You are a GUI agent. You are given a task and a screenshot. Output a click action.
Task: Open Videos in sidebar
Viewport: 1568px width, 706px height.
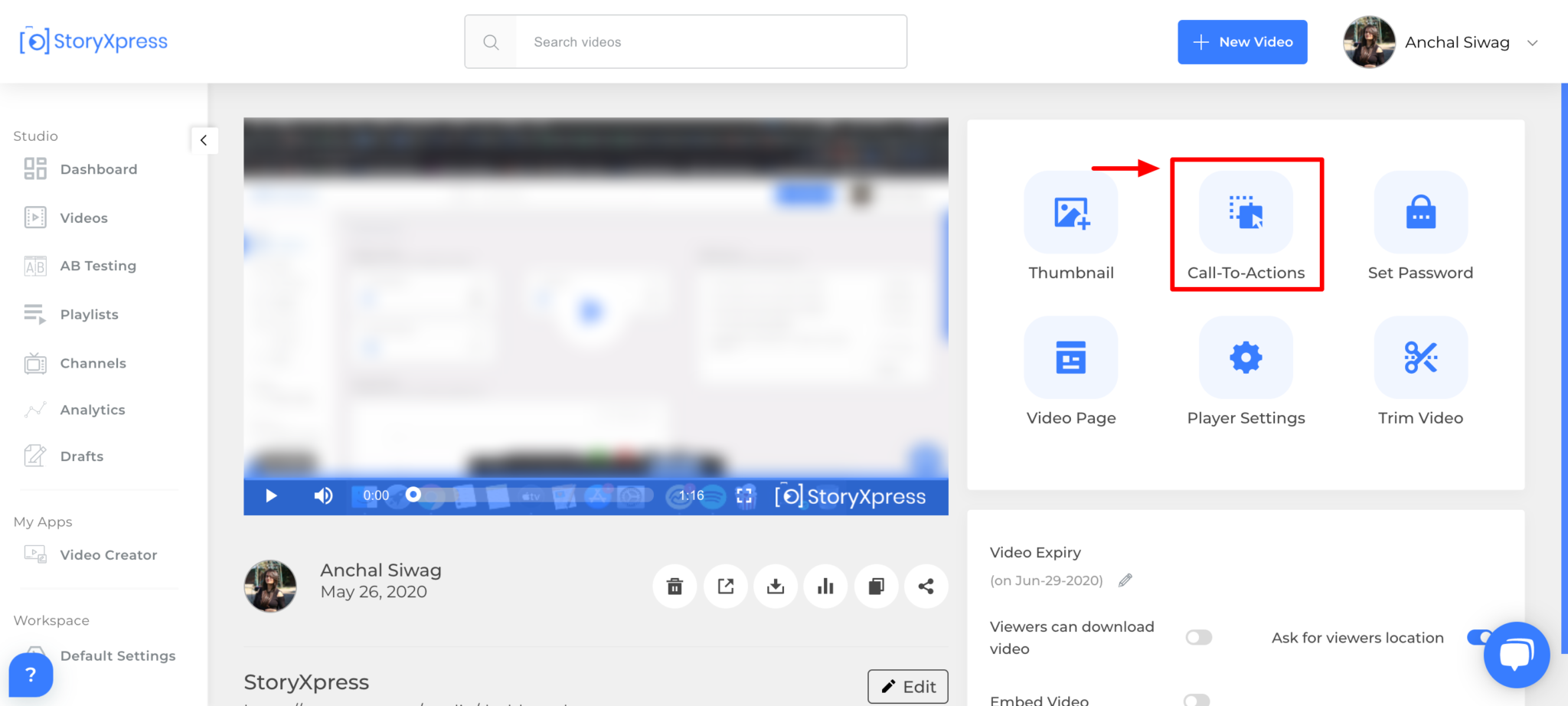66,218
